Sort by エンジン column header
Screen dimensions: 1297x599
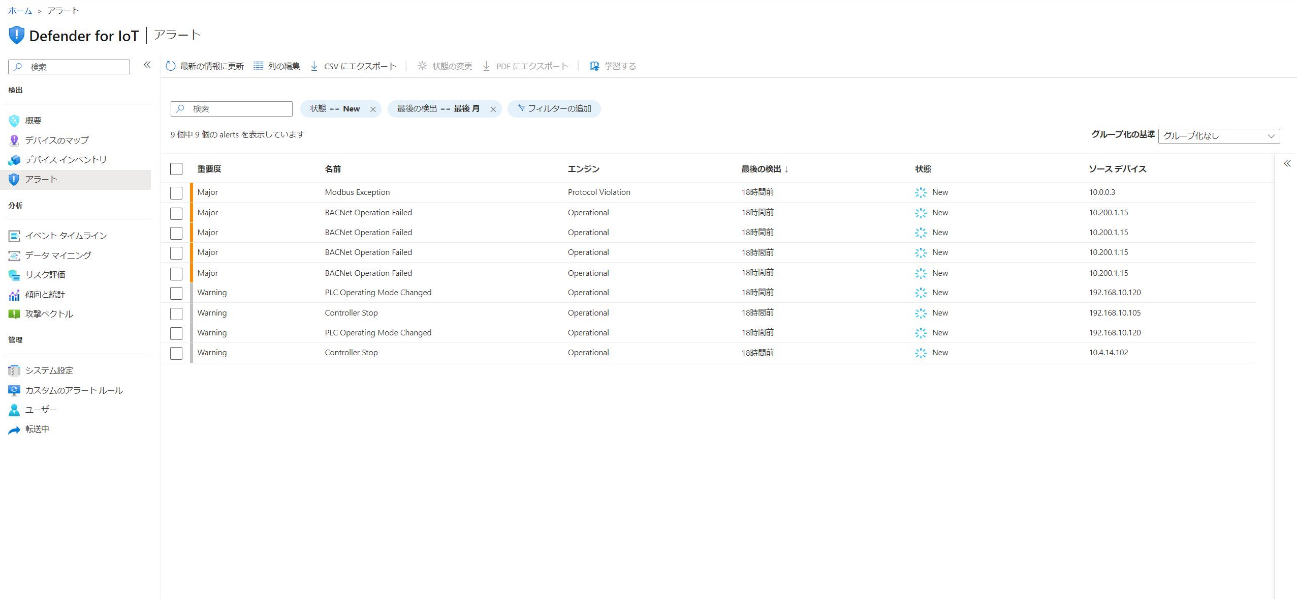tap(583, 169)
